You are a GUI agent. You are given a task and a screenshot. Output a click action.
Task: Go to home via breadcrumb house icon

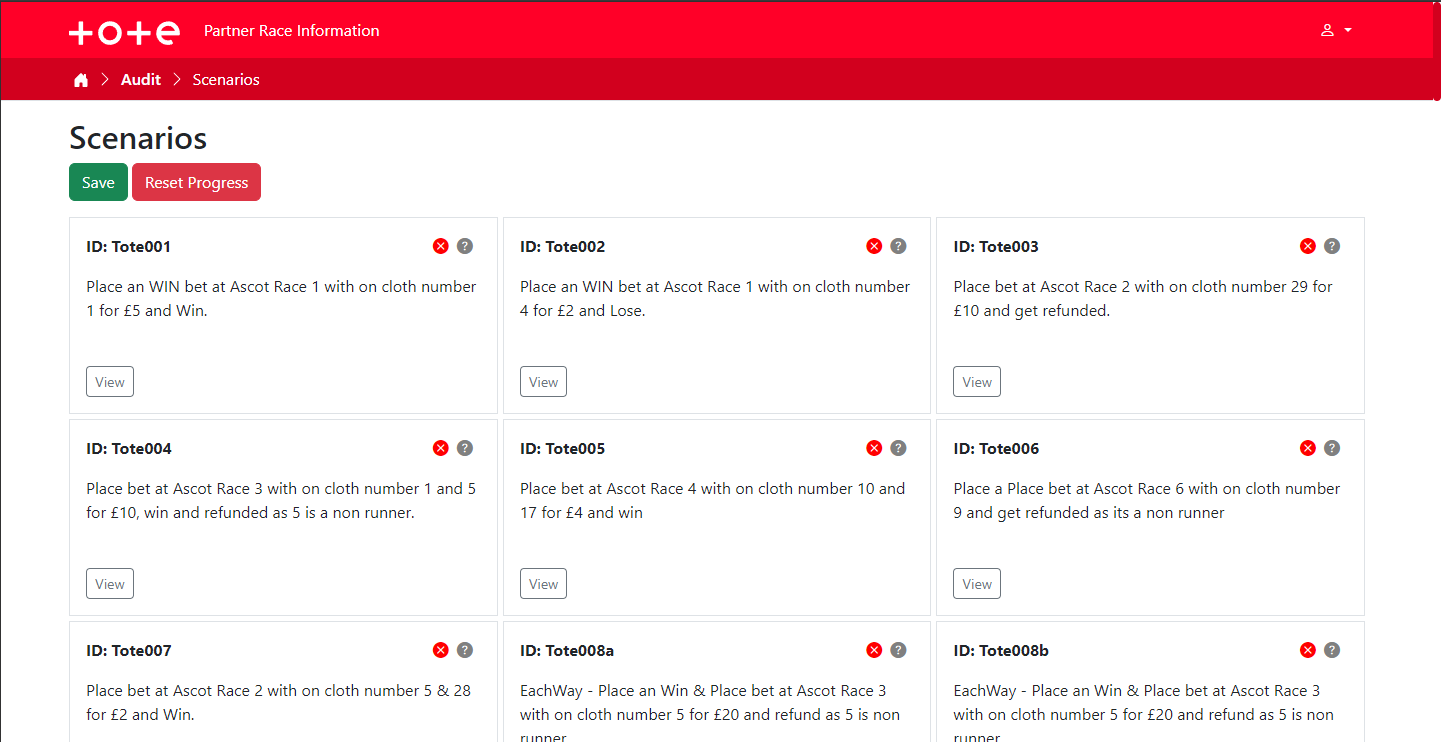[81, 80]
